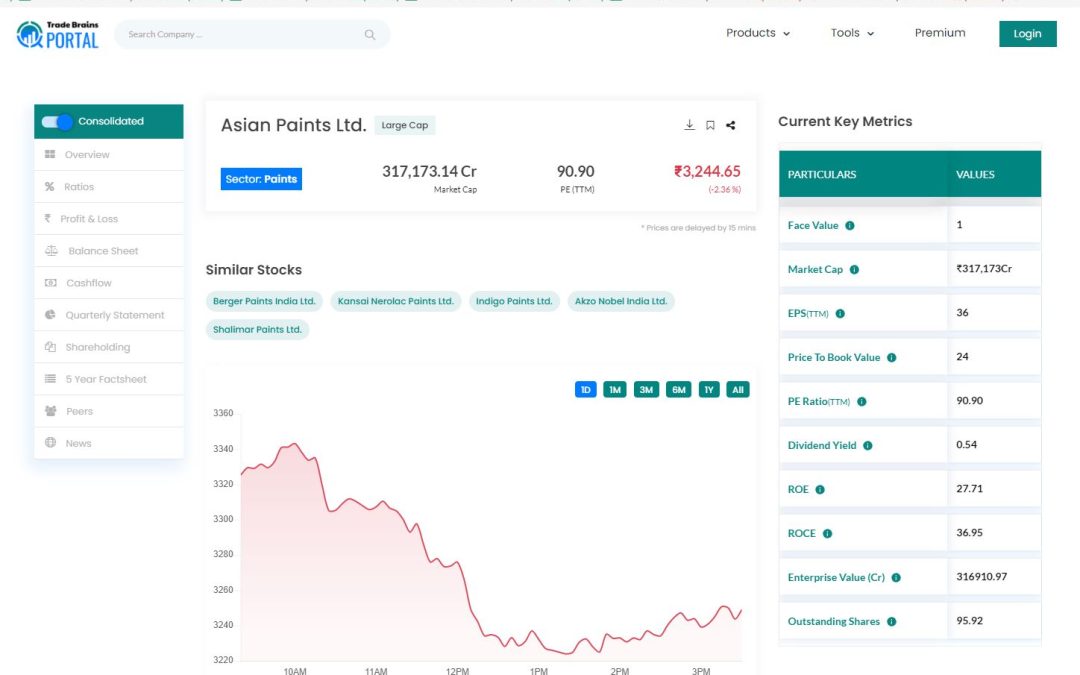Switch chart to 1Y range
Image resolution: width=1080 pixels, height=675 pixels.
tap(709, 390)
